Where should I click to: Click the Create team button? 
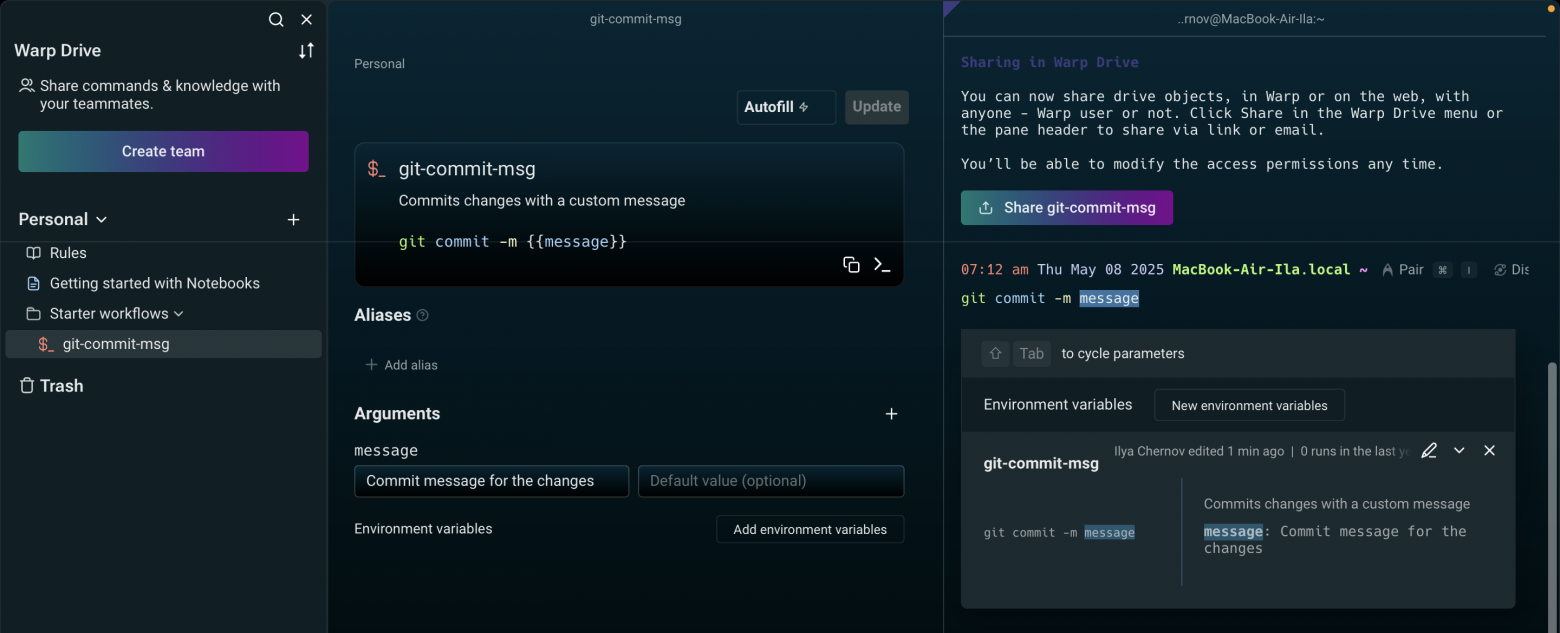click(163, 151)
